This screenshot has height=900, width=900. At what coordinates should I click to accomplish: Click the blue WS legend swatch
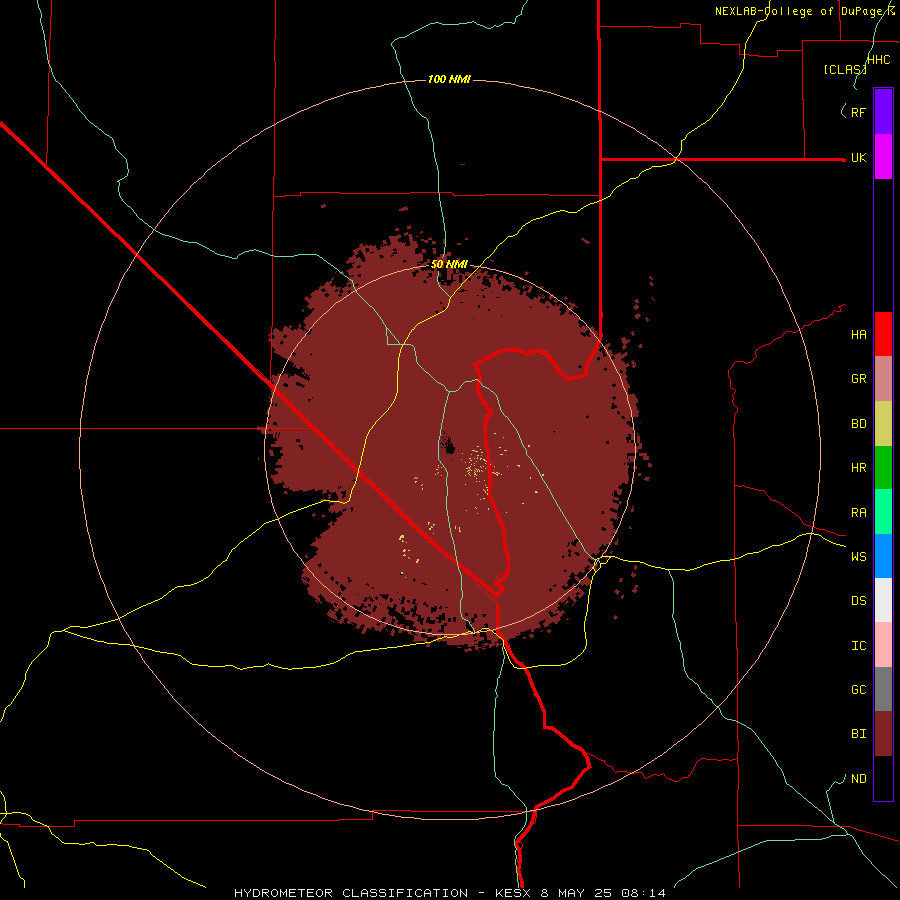click(x=883, y=556)
